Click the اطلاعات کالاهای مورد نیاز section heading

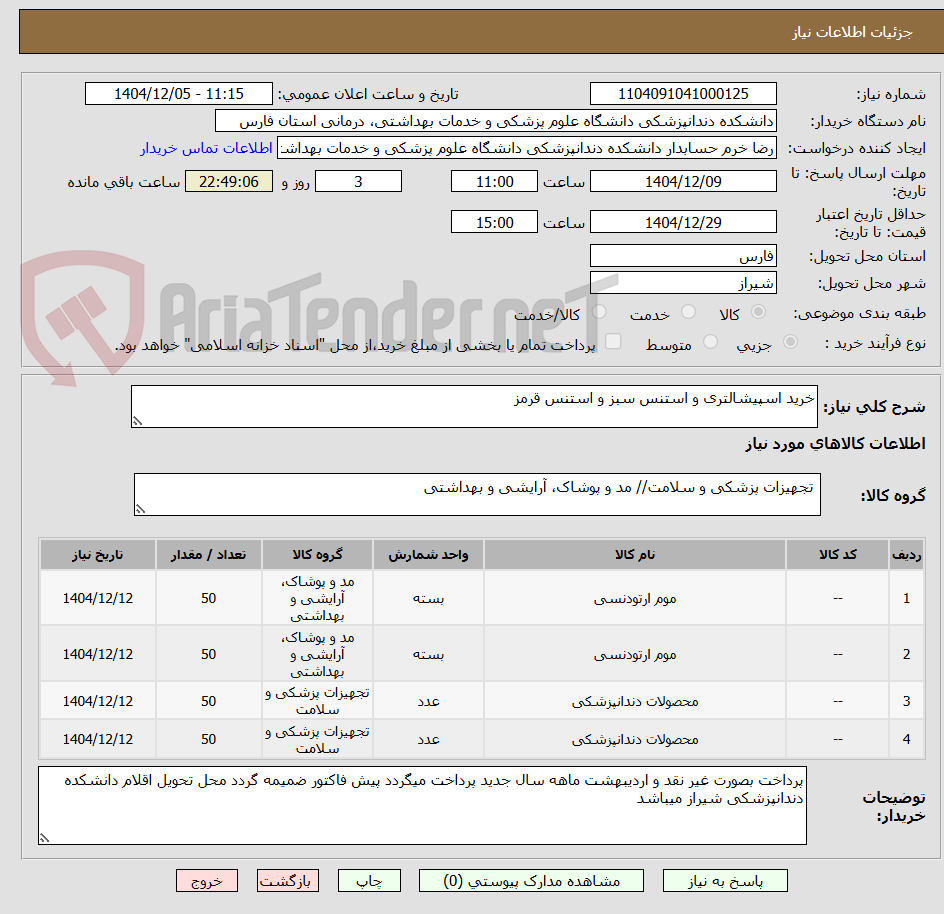pos(835,444)
